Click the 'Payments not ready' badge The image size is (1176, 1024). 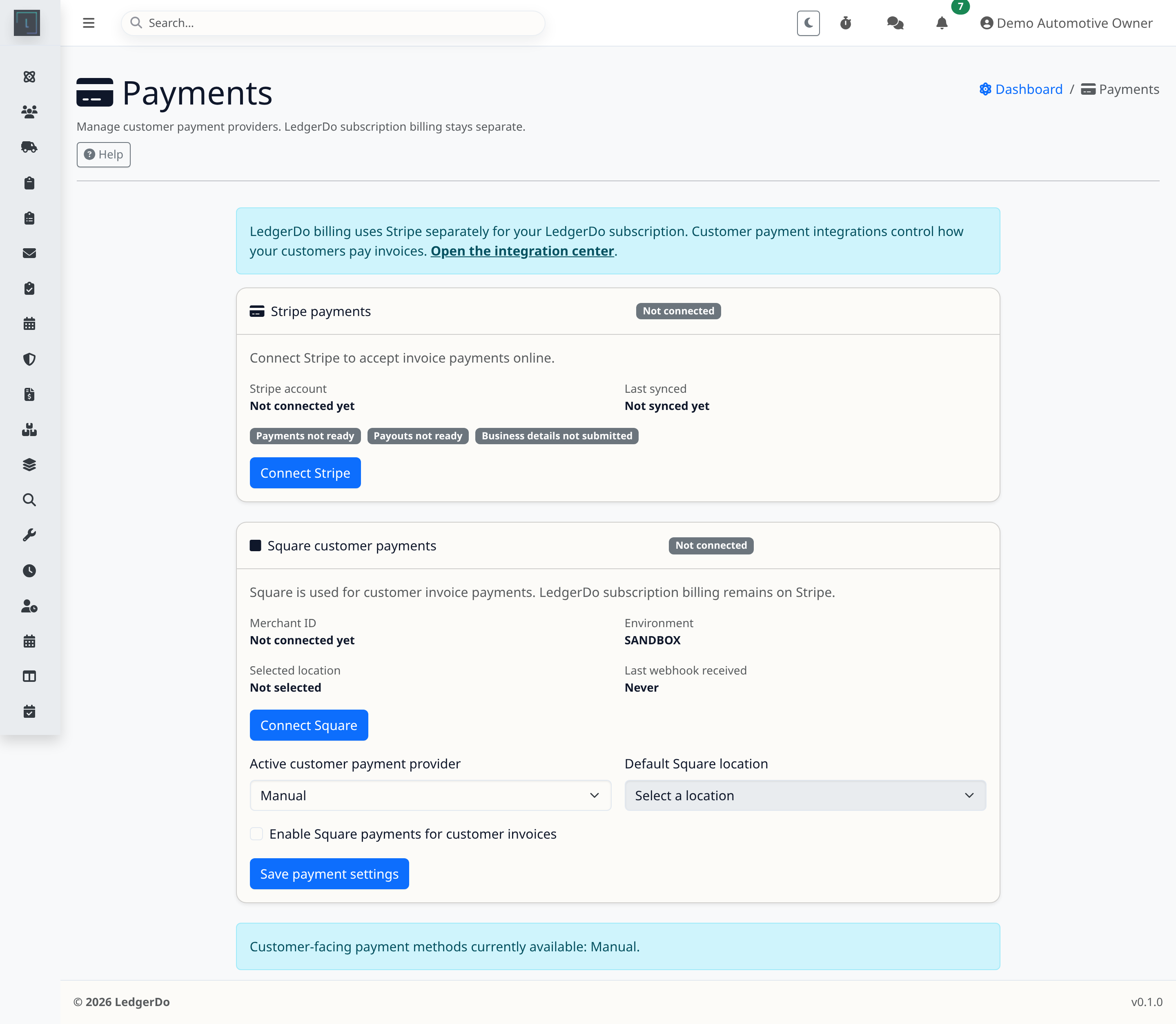pos(305,436)
